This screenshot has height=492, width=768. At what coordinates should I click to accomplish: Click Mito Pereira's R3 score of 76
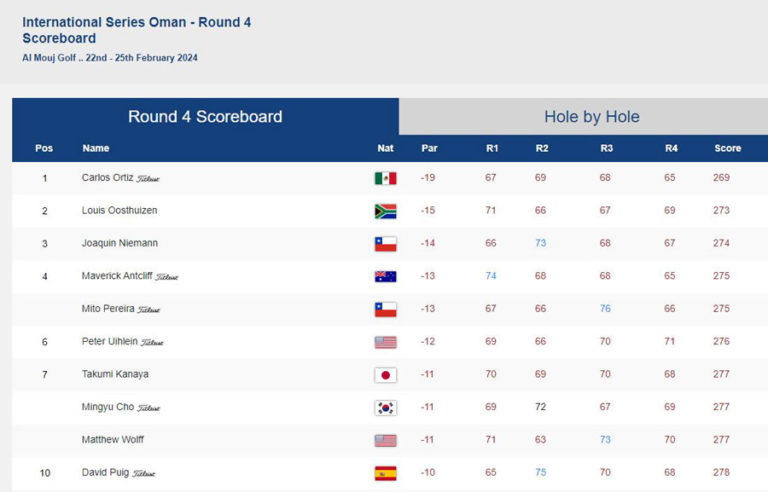(605, 309)
